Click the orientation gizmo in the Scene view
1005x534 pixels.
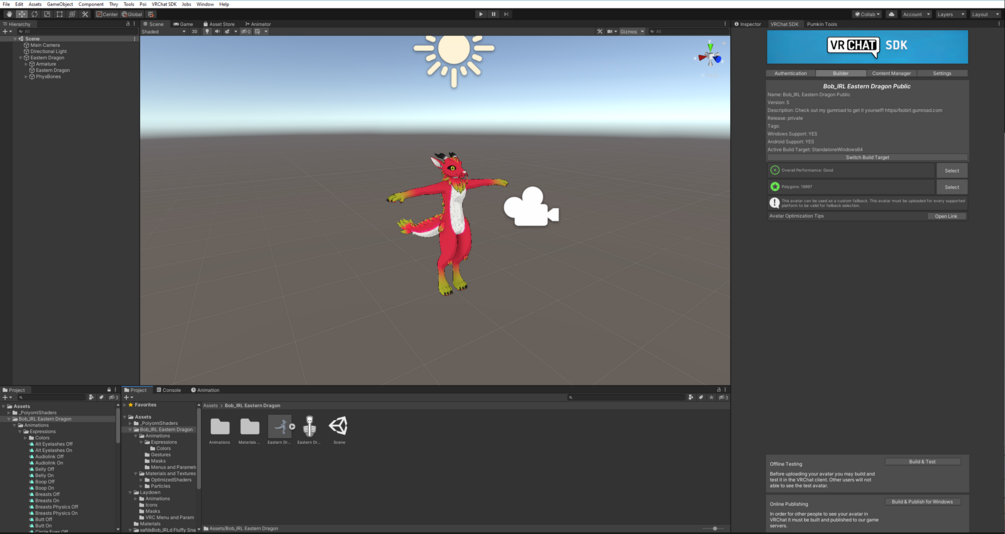[x=710, y=58]
